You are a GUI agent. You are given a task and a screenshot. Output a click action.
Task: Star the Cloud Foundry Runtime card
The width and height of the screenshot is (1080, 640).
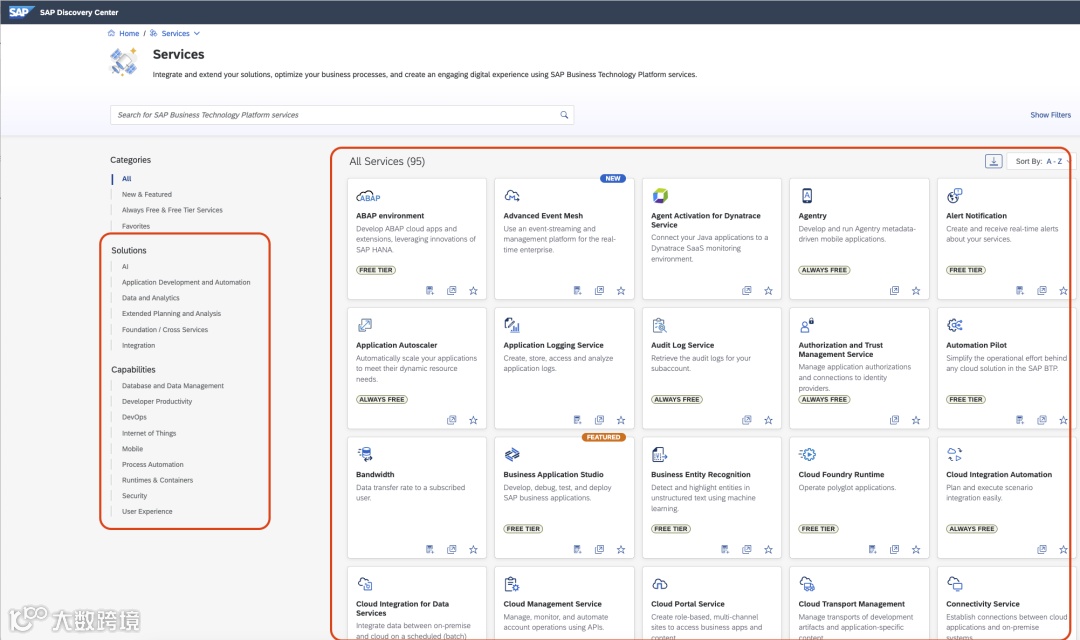(916, 550)
